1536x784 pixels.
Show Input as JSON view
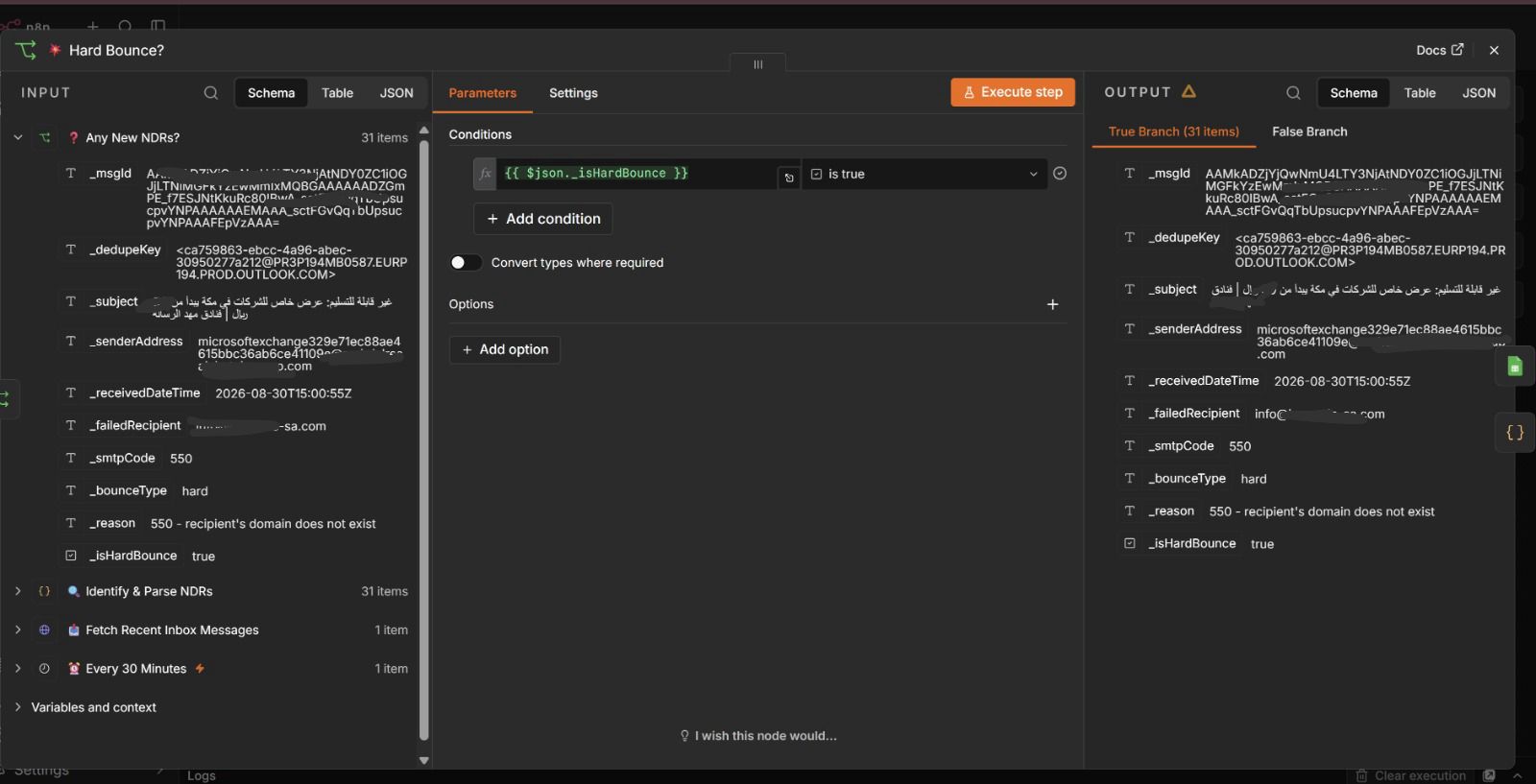pos(396,93)
